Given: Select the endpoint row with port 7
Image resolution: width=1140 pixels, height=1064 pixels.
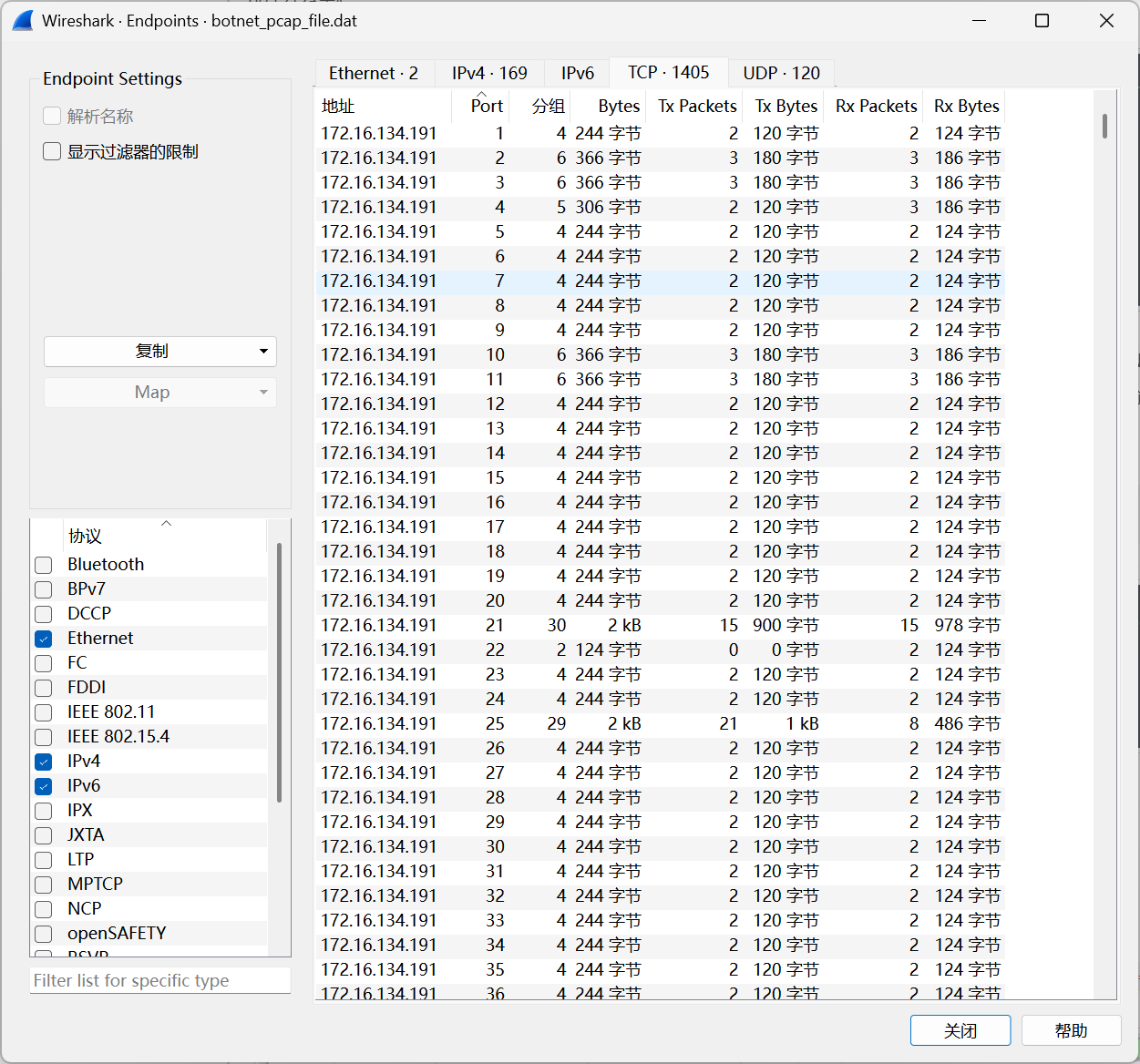Looking at the screenshot, I should [661, 281].
